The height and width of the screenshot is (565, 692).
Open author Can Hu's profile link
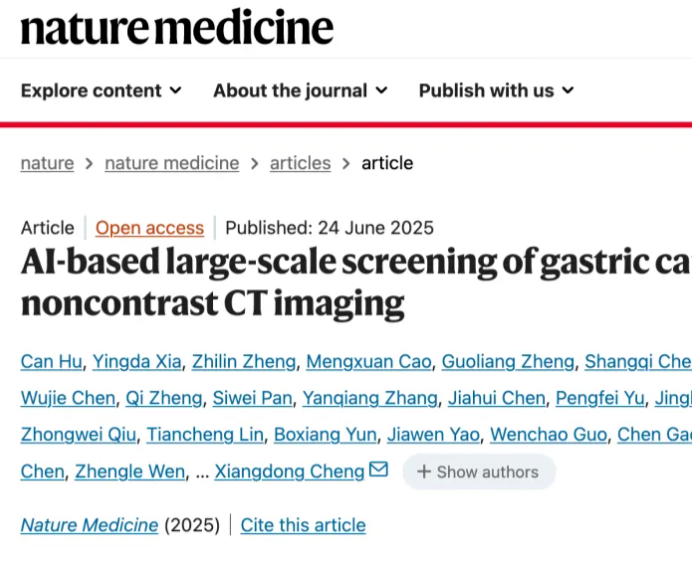pyautogui.click(x=51, y=362)
